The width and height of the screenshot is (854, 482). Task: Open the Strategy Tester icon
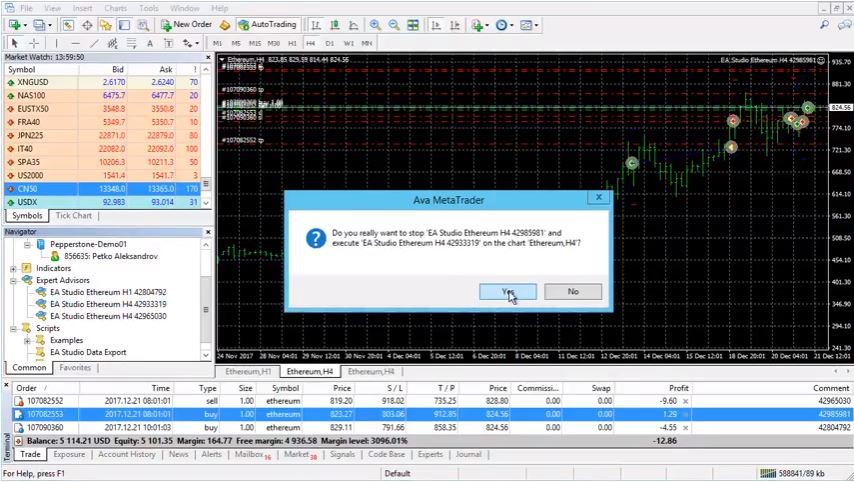[143, 25]
